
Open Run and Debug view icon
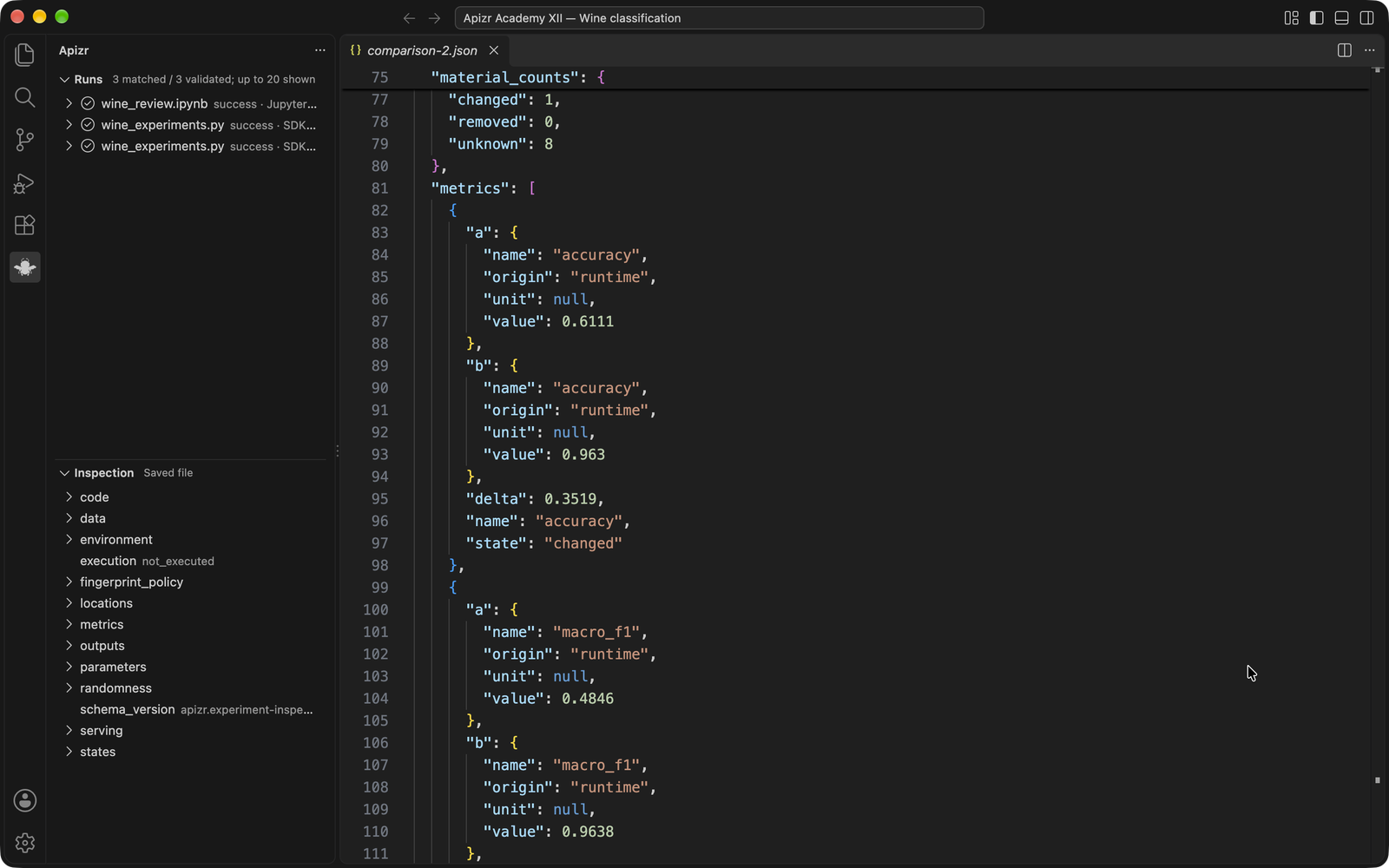pyautogui.click(x=24, y=182)
